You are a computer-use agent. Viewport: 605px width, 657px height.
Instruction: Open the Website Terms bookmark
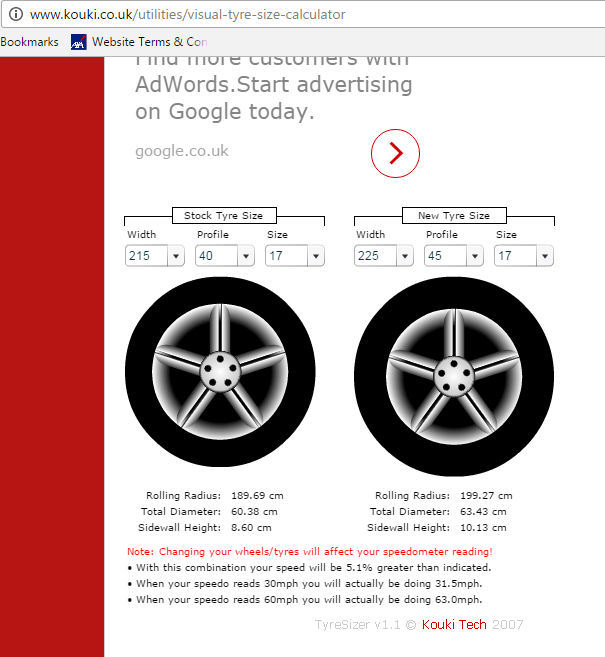[x=148, y=42]
